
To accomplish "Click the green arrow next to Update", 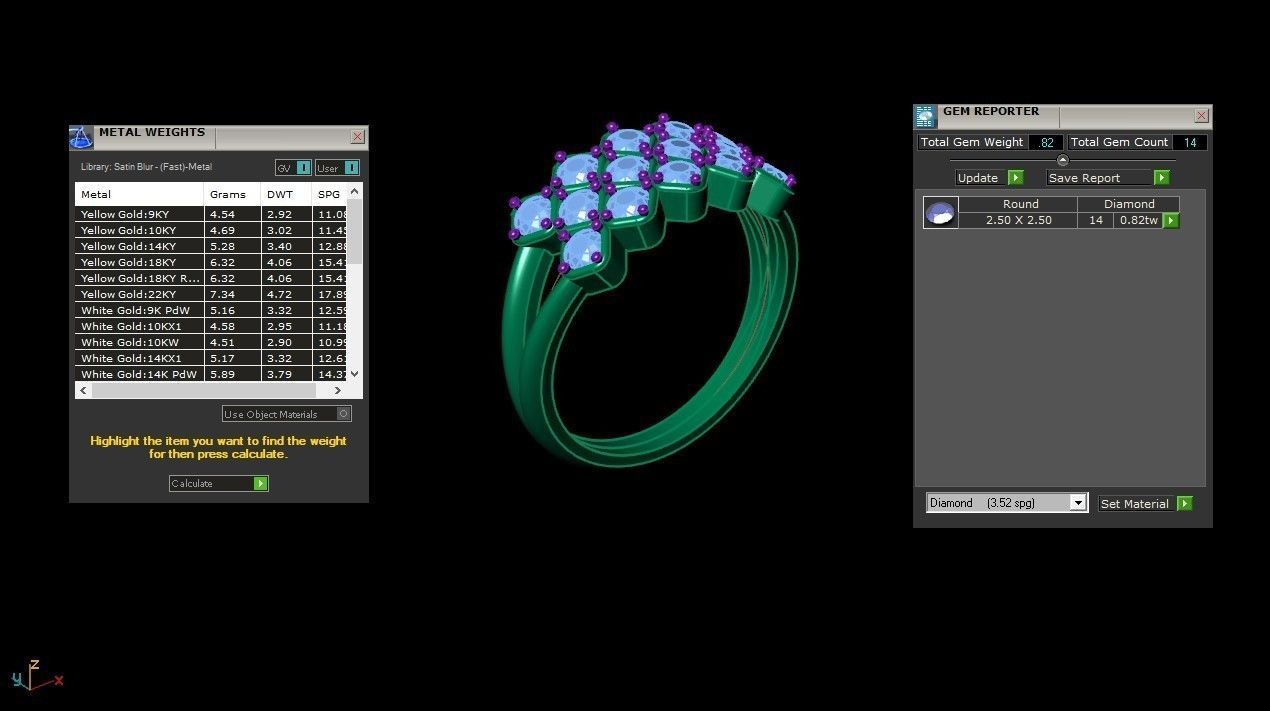I will (1015, 178).
